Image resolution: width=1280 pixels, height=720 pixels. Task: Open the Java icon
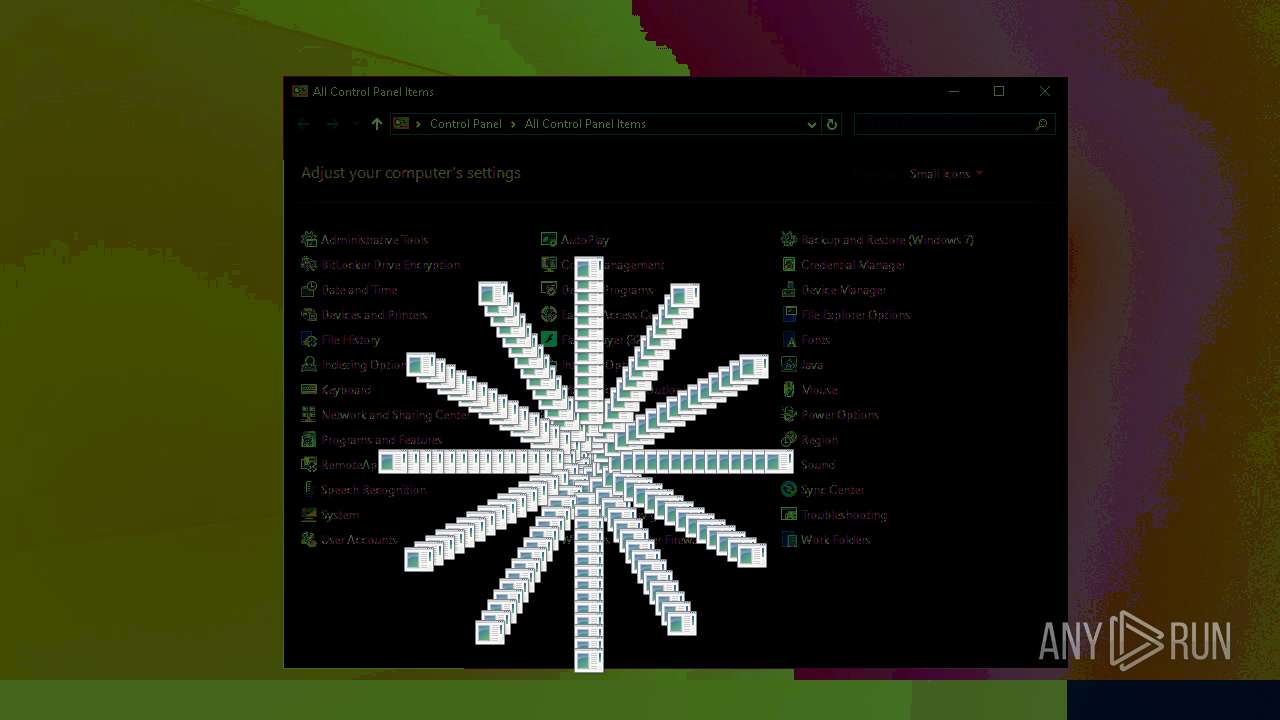[x=789, y=365]
